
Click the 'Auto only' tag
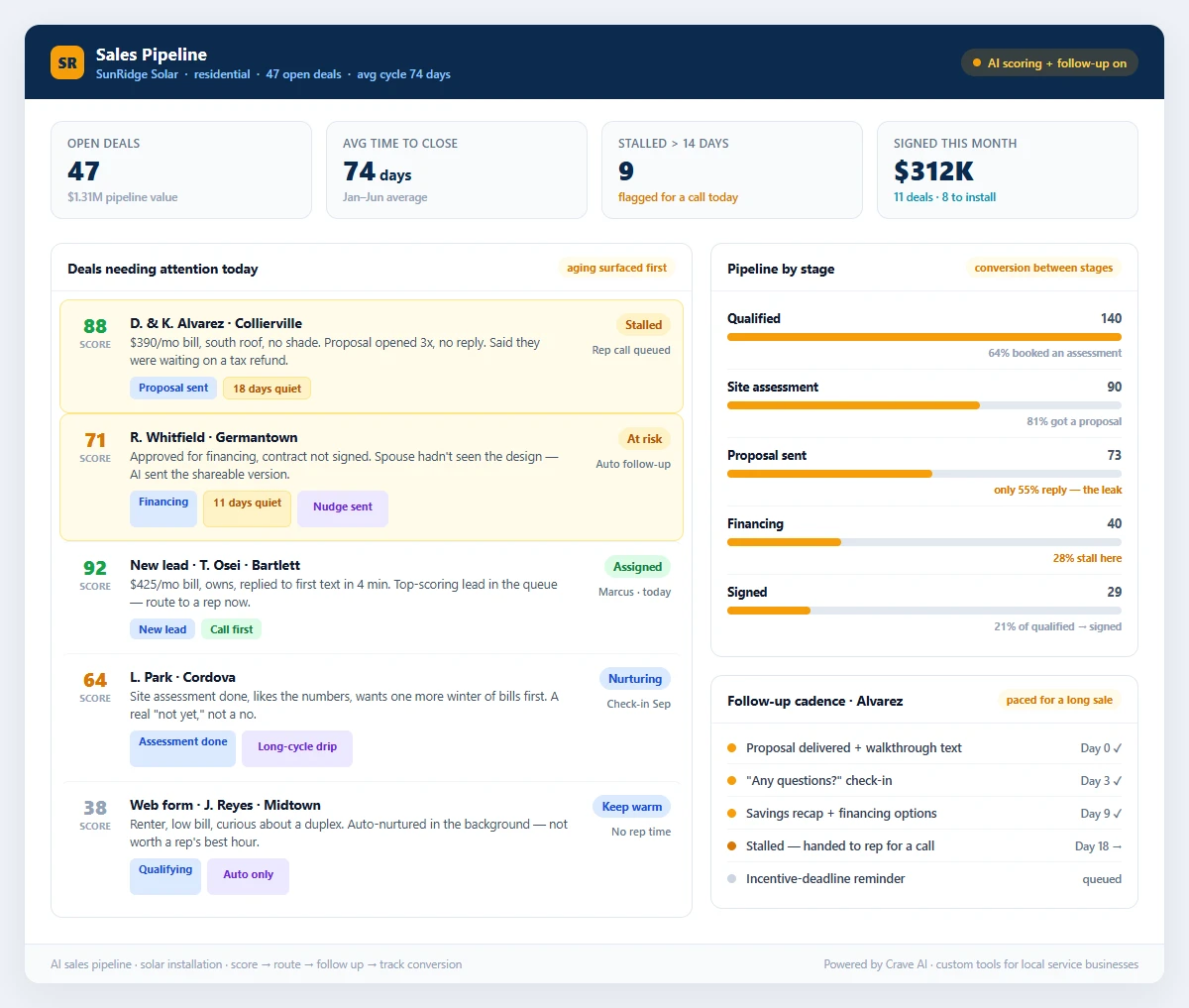click(x=248, y=876)
